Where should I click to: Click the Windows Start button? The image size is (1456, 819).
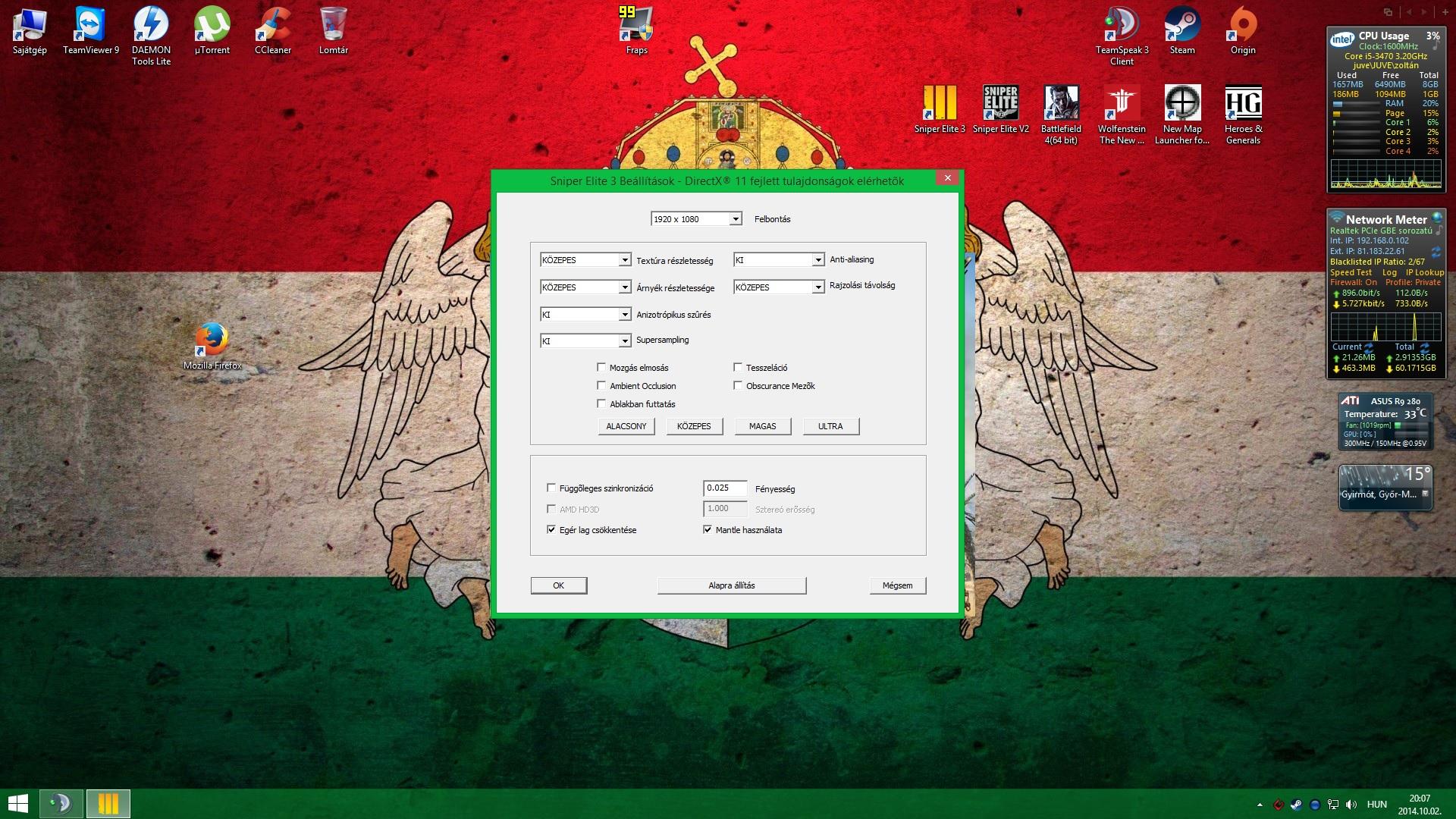[17, 804]
